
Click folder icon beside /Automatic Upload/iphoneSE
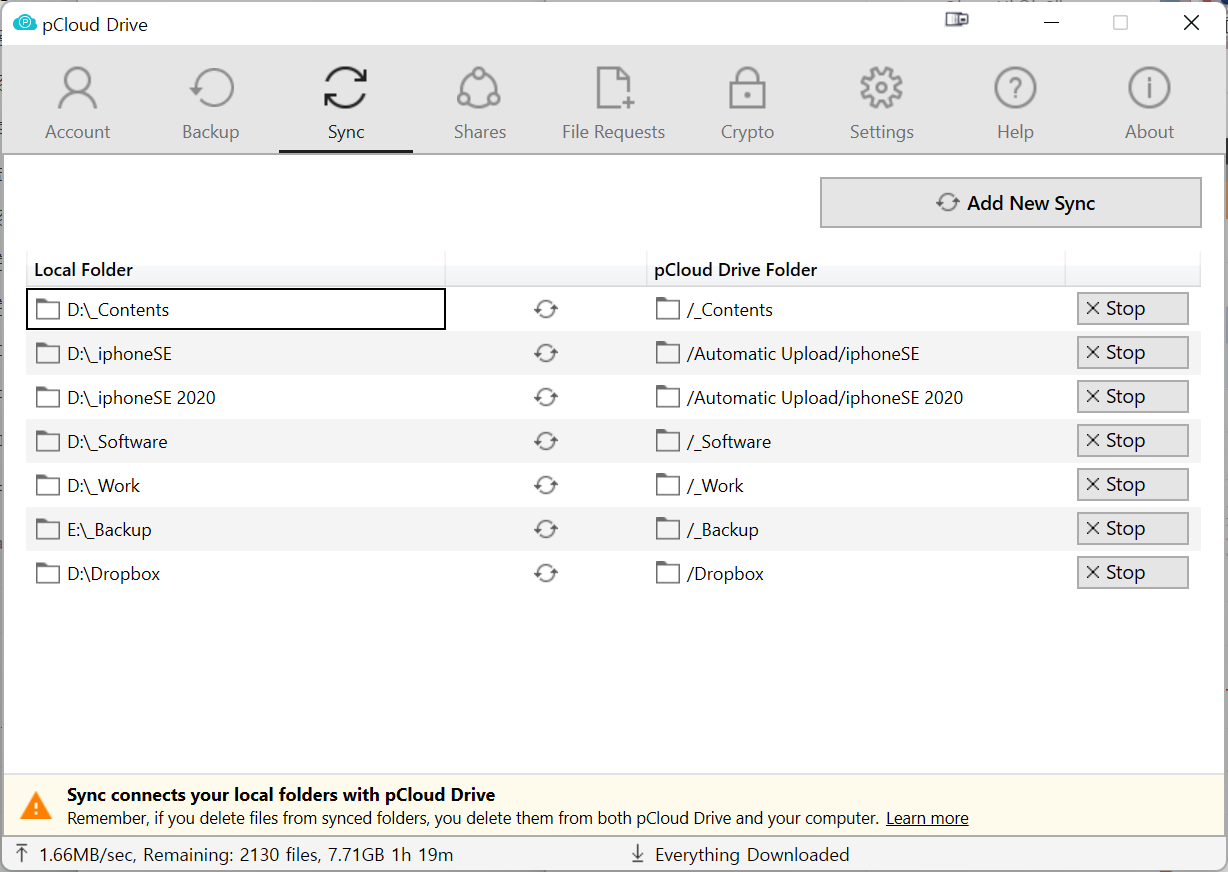click(x=668, y=353)
